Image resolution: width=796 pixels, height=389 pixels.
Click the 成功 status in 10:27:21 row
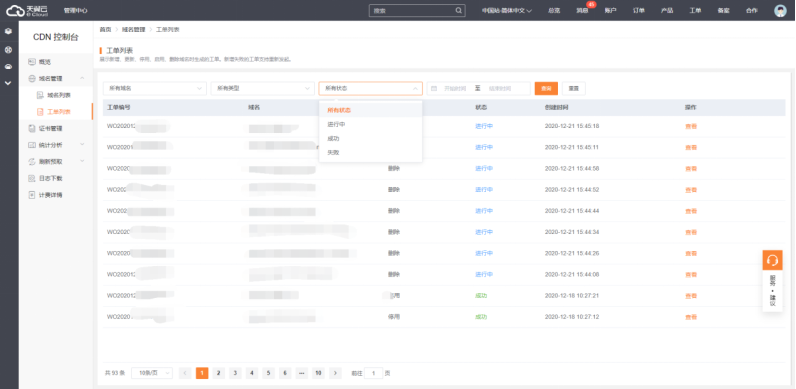click(x=481, y=296)
